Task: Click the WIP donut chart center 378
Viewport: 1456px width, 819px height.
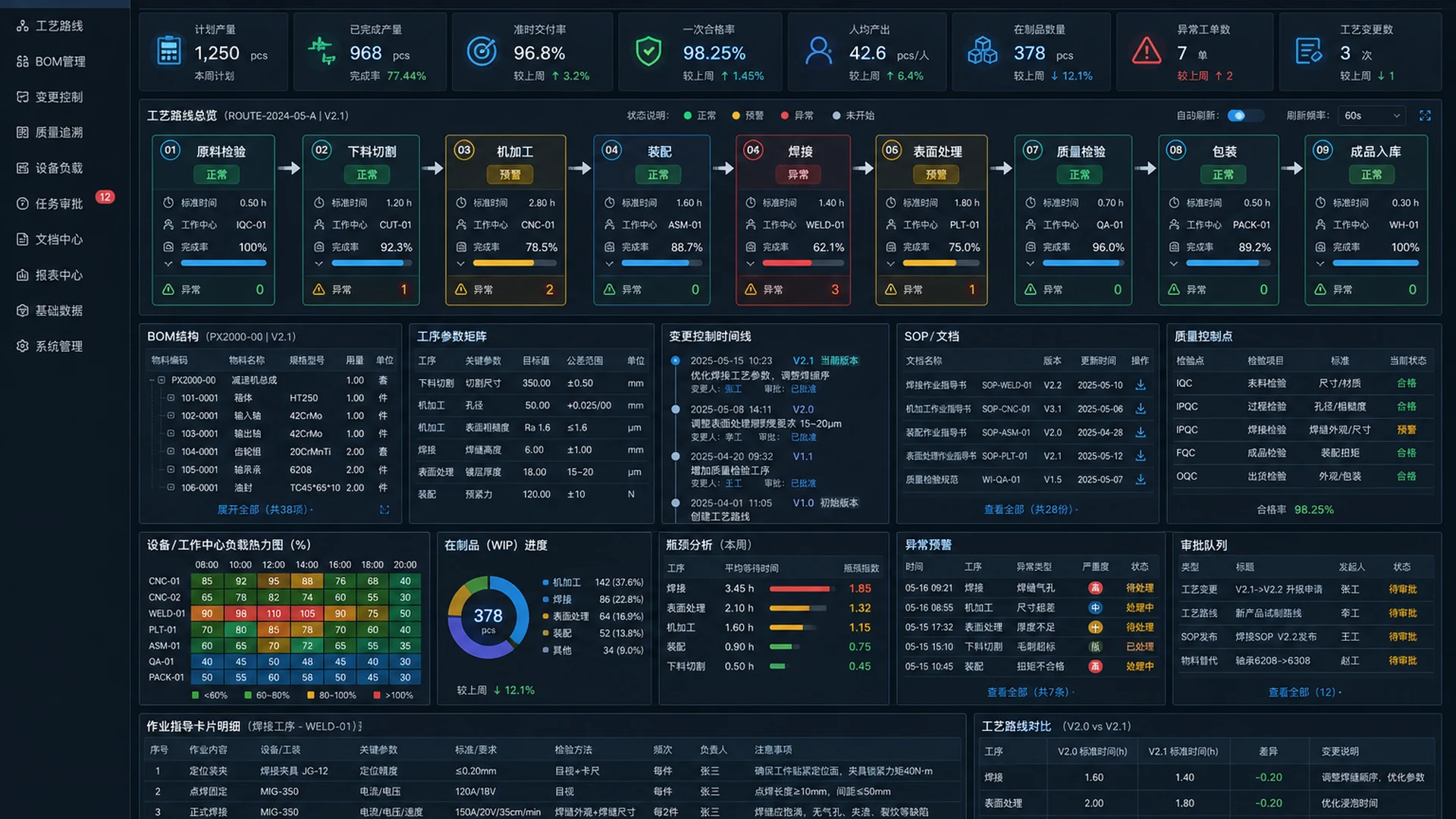Action: (x=488, y=617)
